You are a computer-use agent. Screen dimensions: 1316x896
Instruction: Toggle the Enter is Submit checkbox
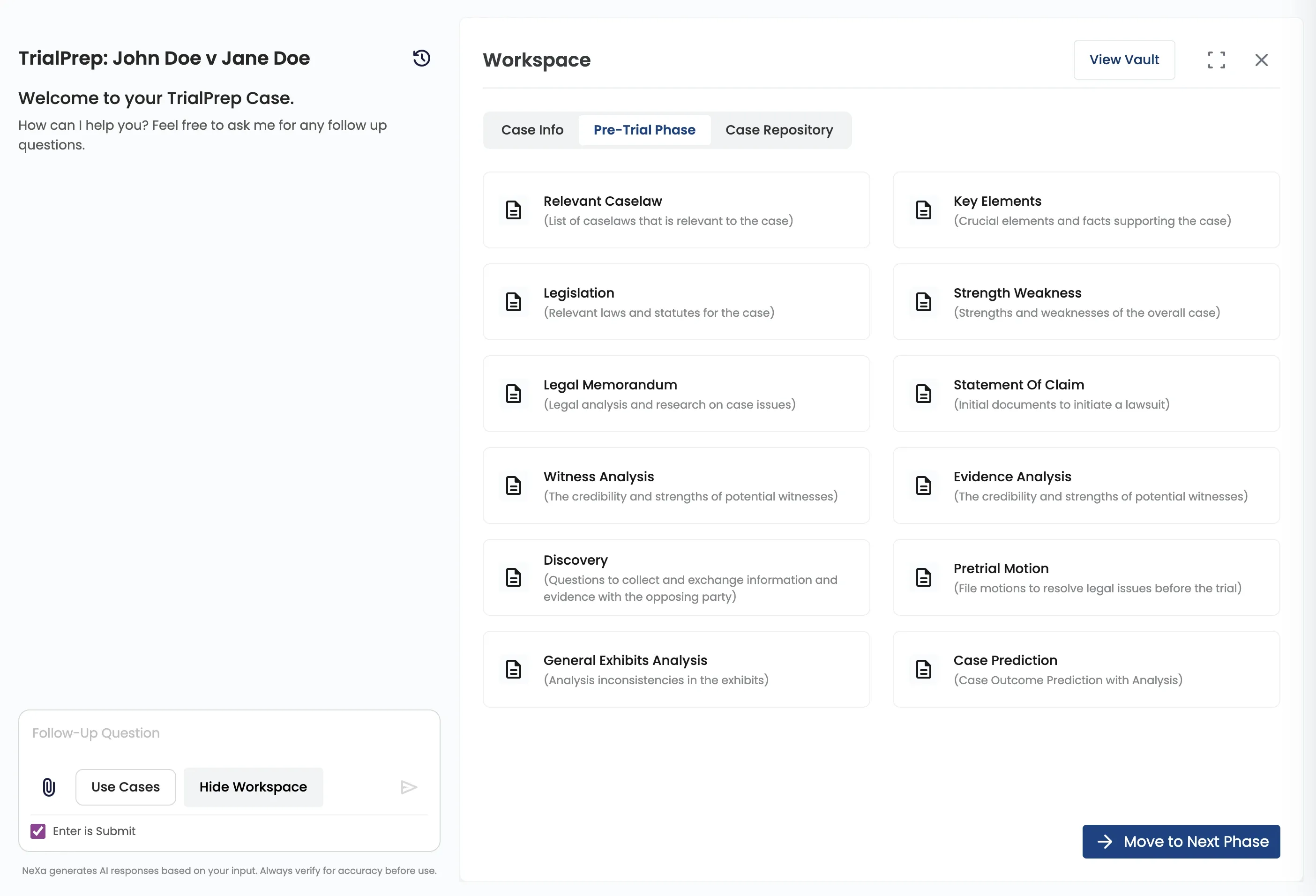[38, 831]
